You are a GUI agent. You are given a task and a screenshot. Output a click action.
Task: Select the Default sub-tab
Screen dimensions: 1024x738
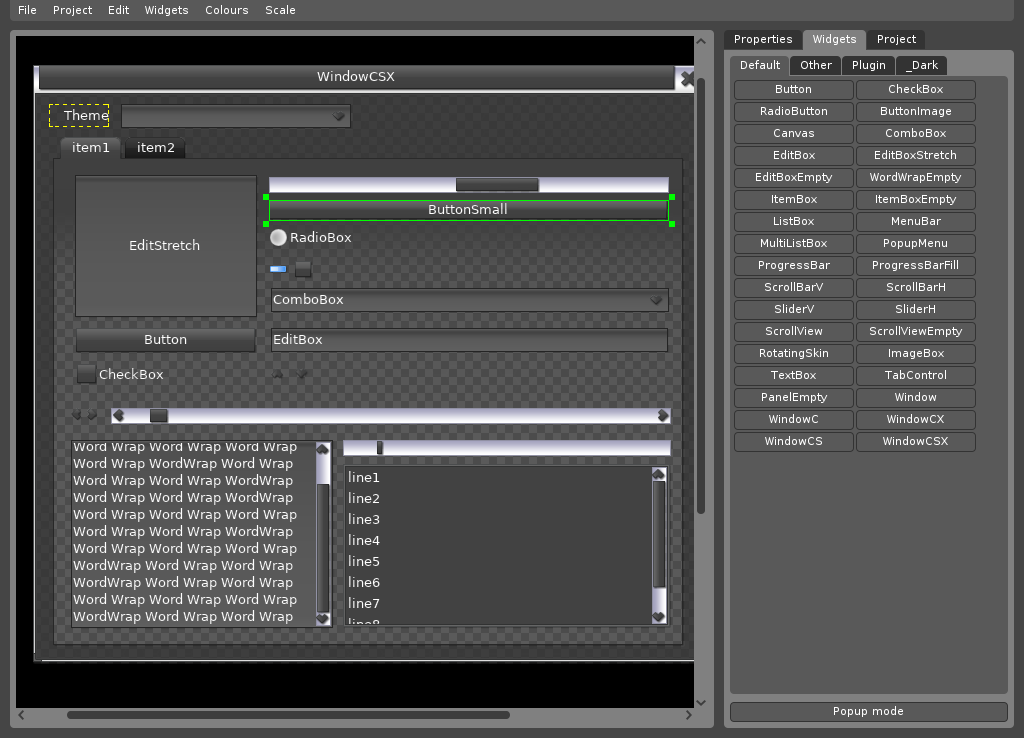point(760,65)
